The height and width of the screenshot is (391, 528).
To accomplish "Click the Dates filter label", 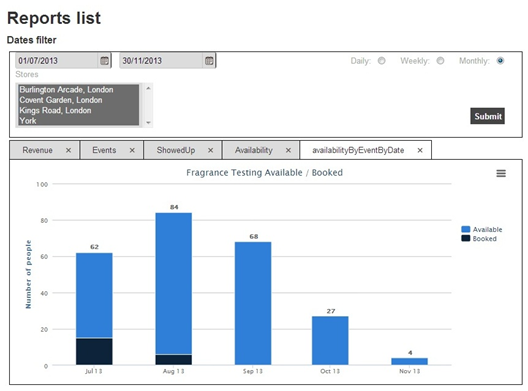I will pos(32,40).
